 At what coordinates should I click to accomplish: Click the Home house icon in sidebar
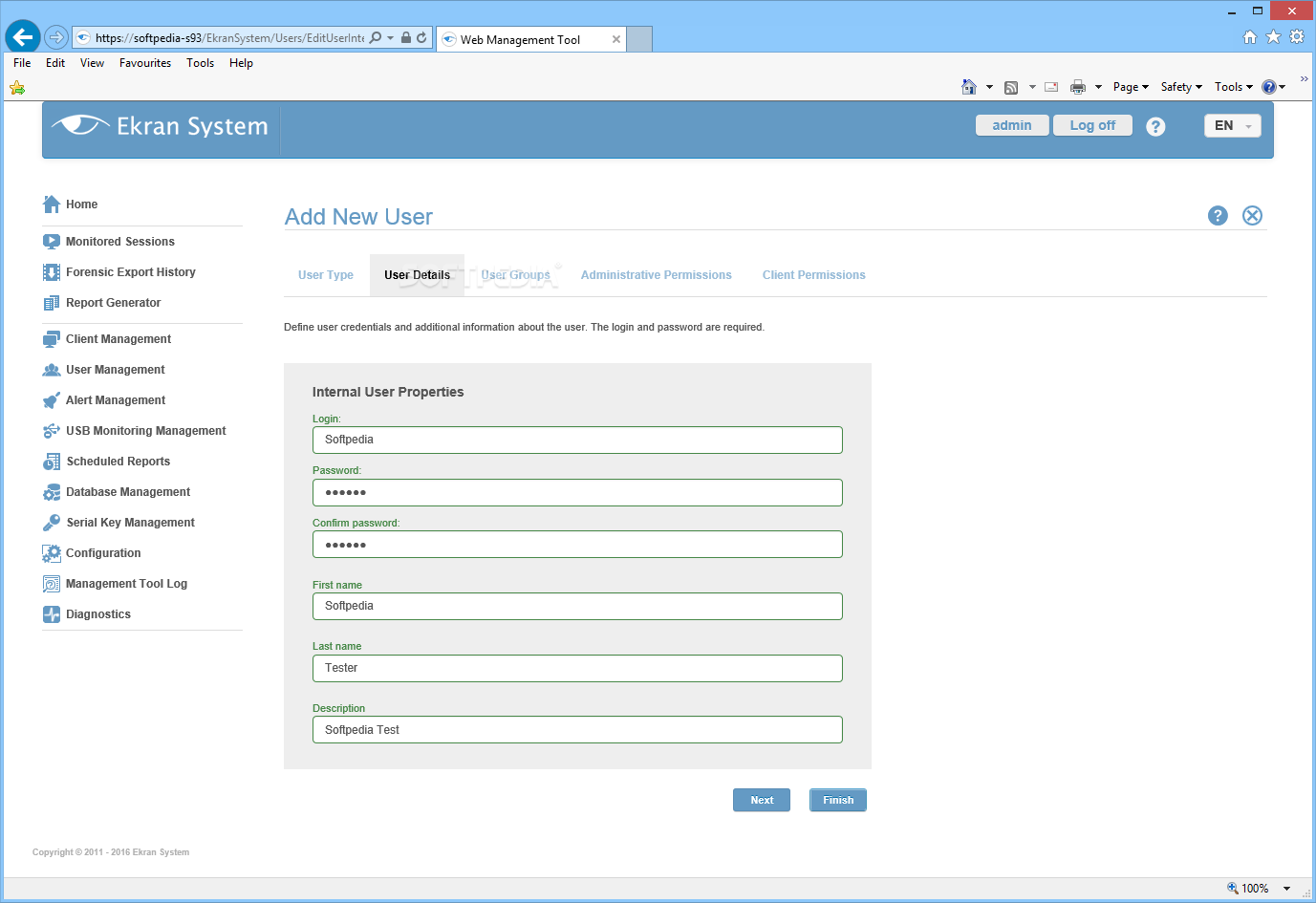(52, 204)
